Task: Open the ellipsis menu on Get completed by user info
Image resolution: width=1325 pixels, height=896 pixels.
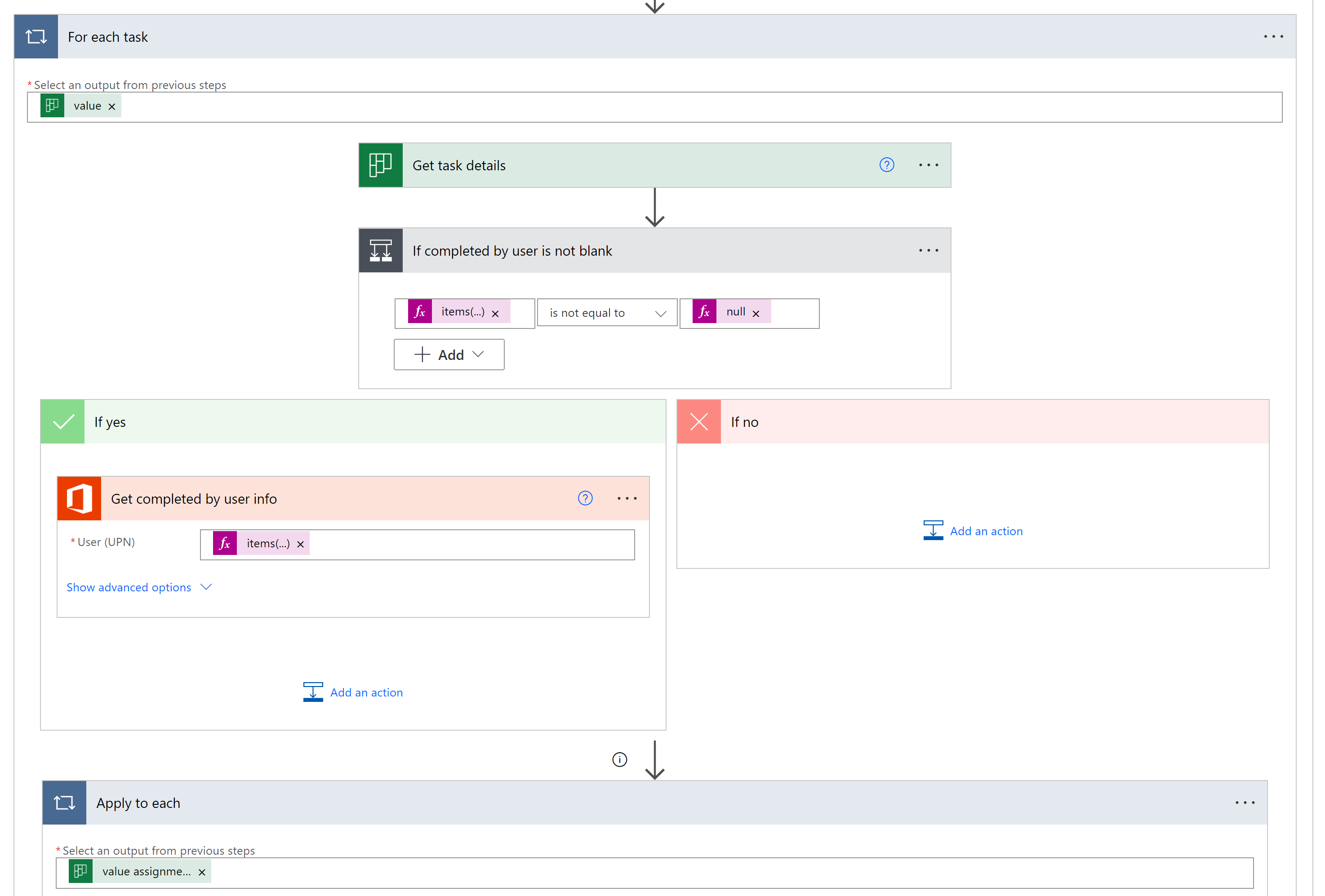Action: [x=626, y=498]
